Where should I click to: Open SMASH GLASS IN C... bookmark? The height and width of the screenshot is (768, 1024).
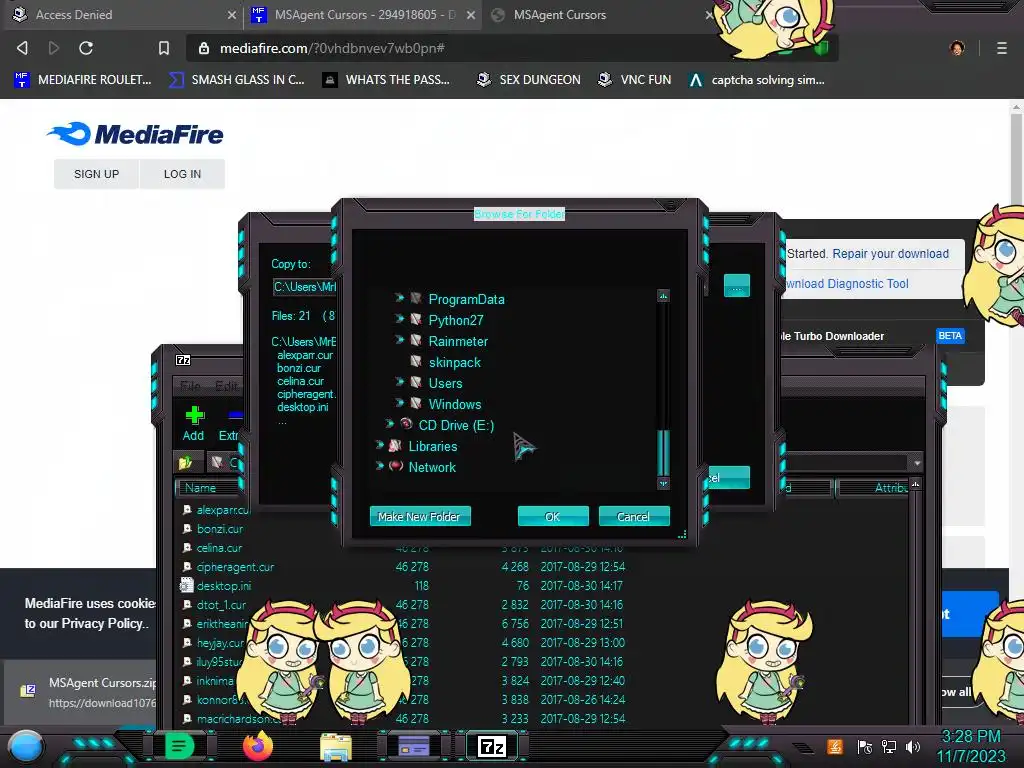(x=237, y=80)
